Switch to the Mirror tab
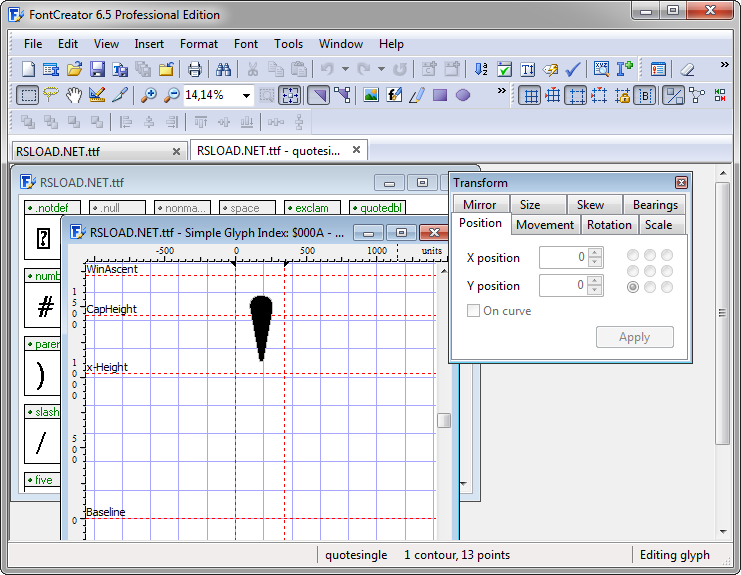This screenshot has width=741, height=575. point(480,205)
